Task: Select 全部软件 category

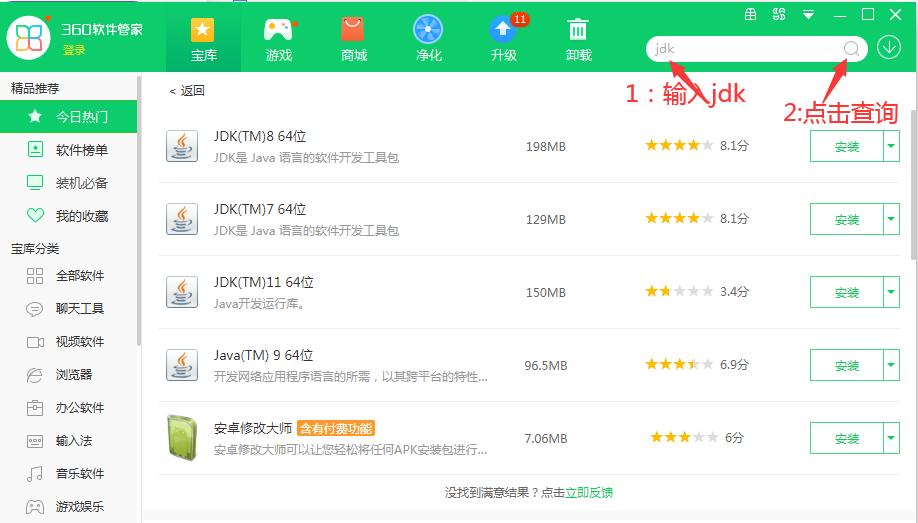Action: 68,275
